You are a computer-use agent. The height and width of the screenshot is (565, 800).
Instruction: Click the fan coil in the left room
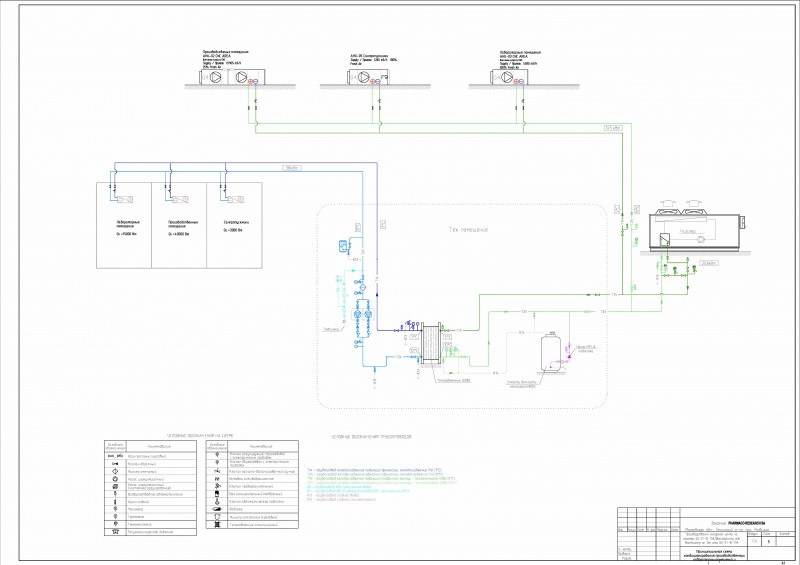pos(126,200)
